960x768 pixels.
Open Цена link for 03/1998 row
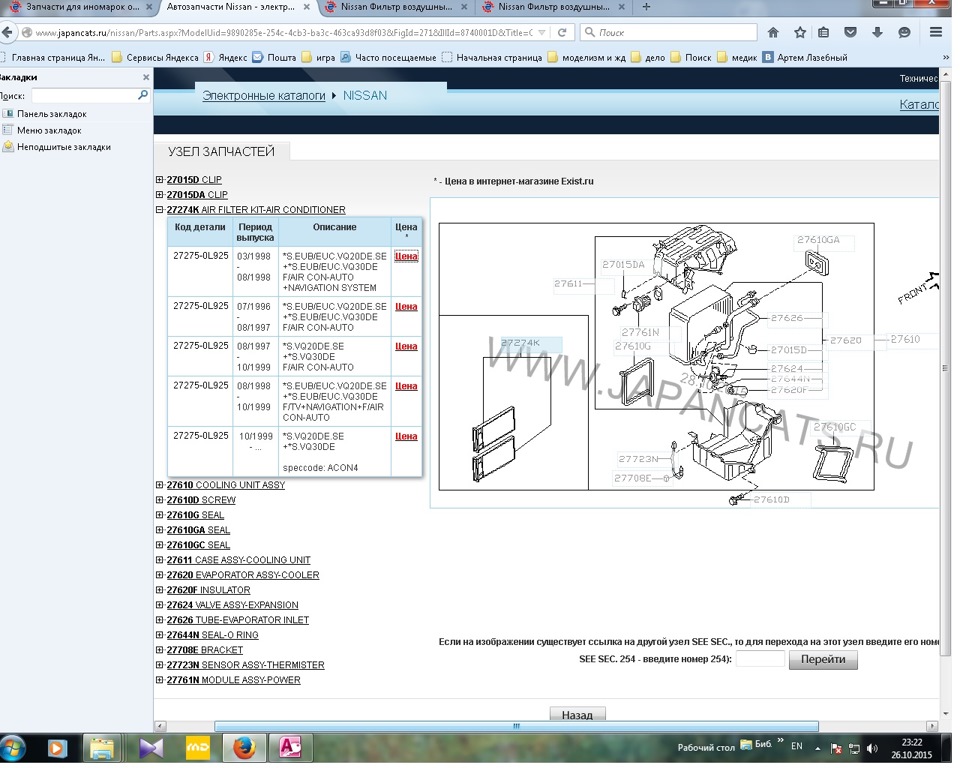click(406, 256)
